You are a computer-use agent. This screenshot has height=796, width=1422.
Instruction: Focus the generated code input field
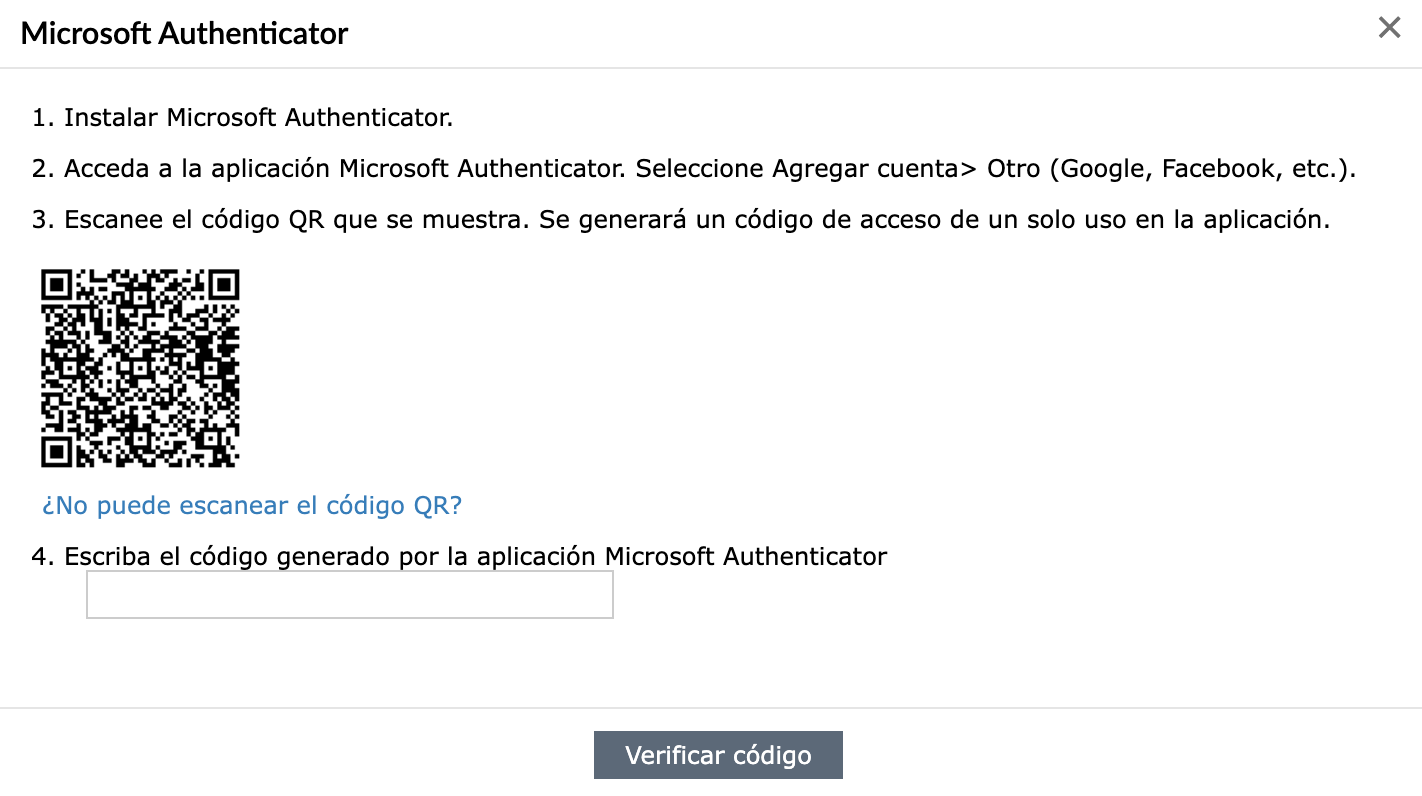350,595
